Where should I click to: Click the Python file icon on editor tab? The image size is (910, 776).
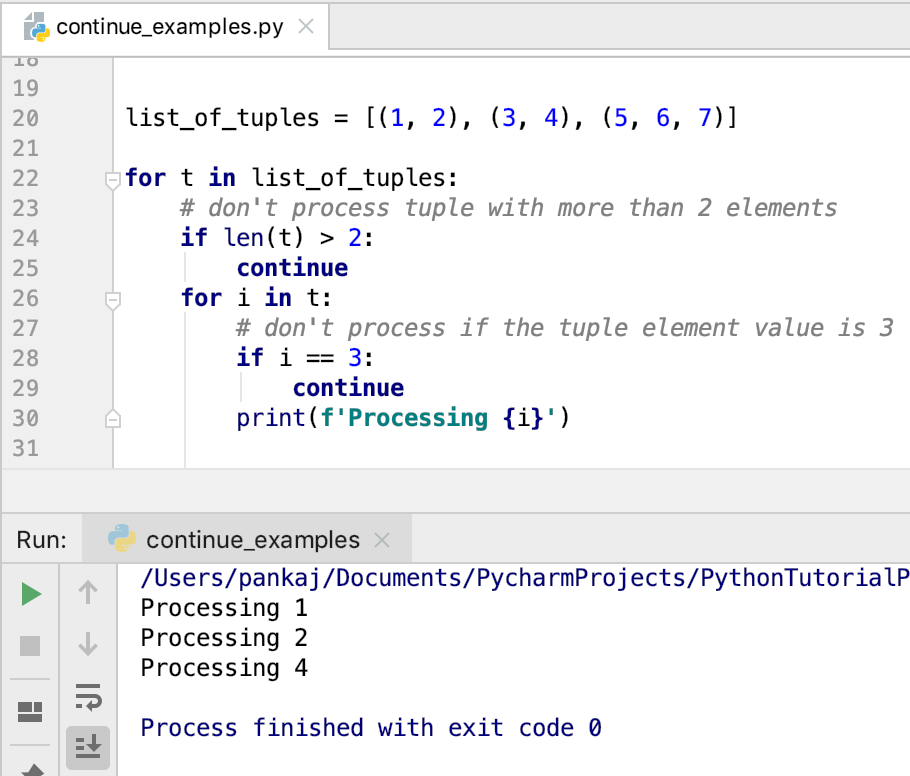point(38,27)
